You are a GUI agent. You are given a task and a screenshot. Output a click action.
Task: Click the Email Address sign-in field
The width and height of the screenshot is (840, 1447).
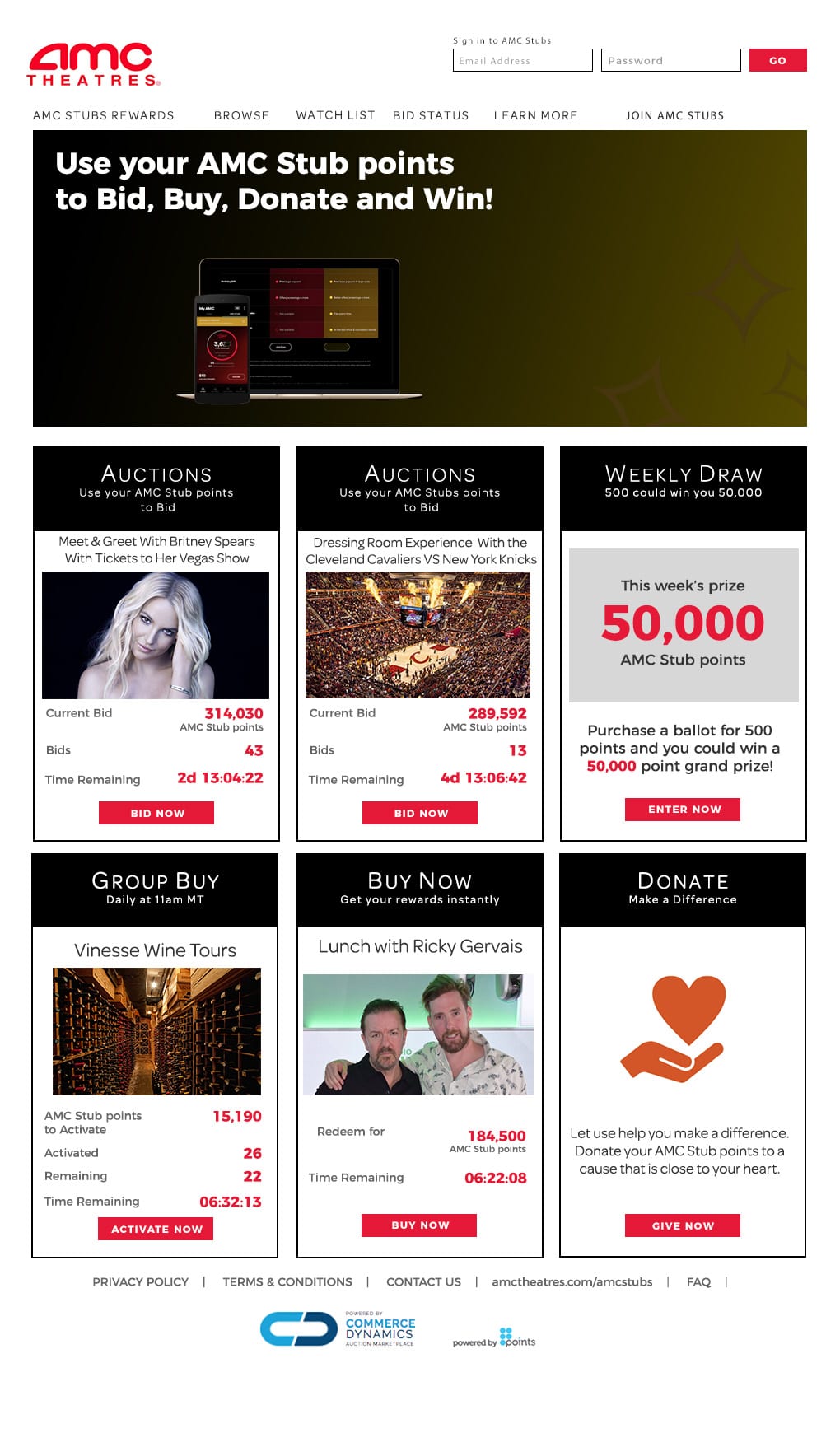coord(523,60)
